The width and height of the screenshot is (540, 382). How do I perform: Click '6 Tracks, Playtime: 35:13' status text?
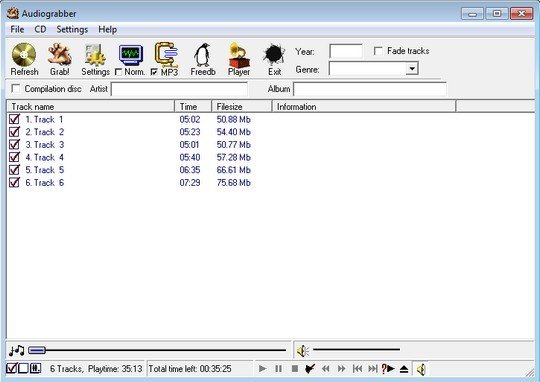(x=96, y=369)
